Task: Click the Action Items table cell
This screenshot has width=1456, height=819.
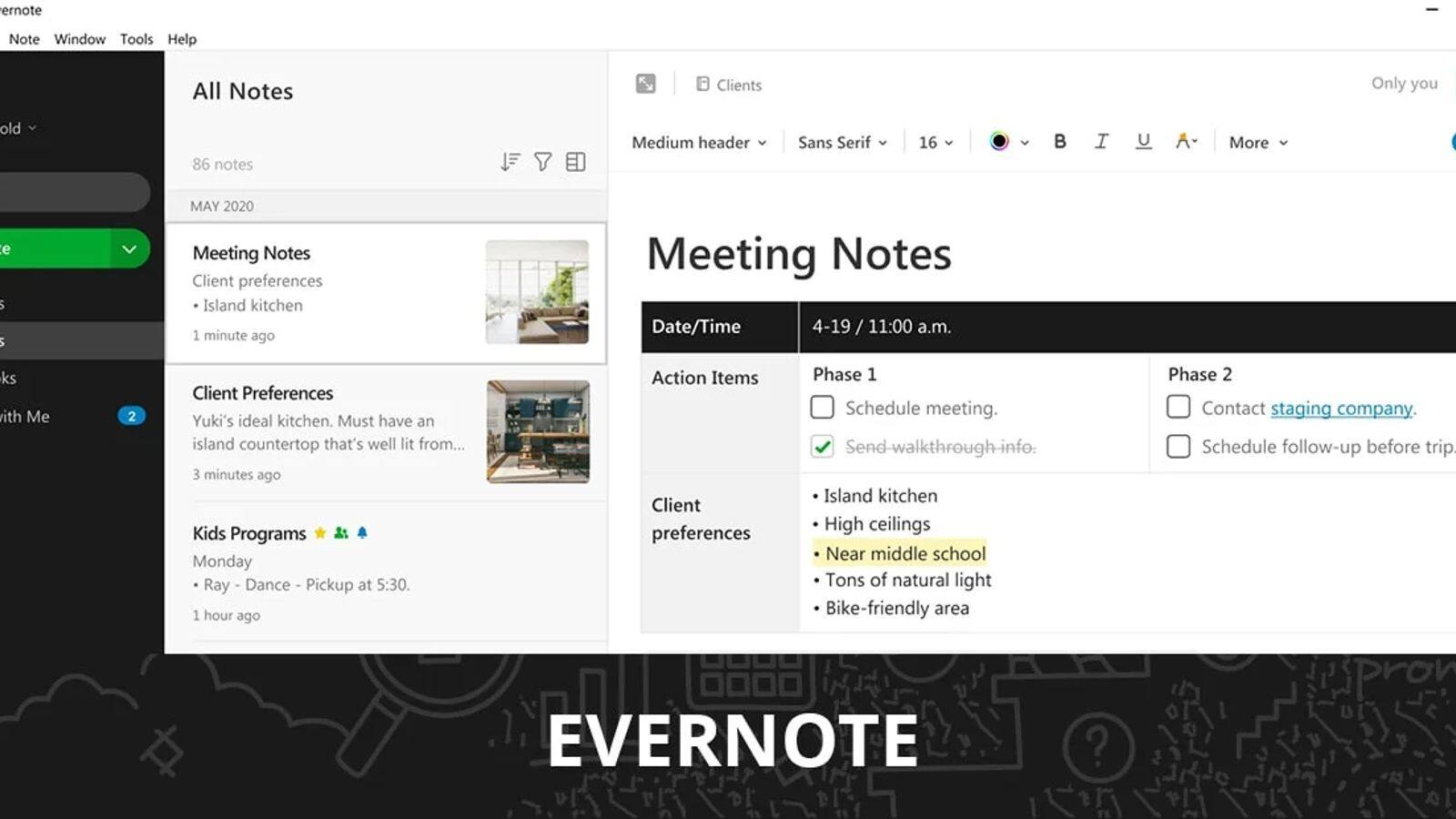Action: (720, 413)
